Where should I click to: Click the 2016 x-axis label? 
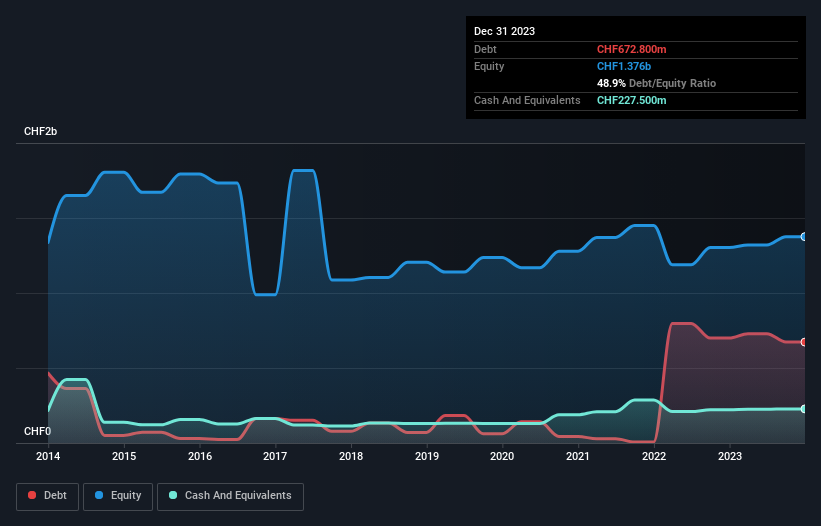pos(200,456)
